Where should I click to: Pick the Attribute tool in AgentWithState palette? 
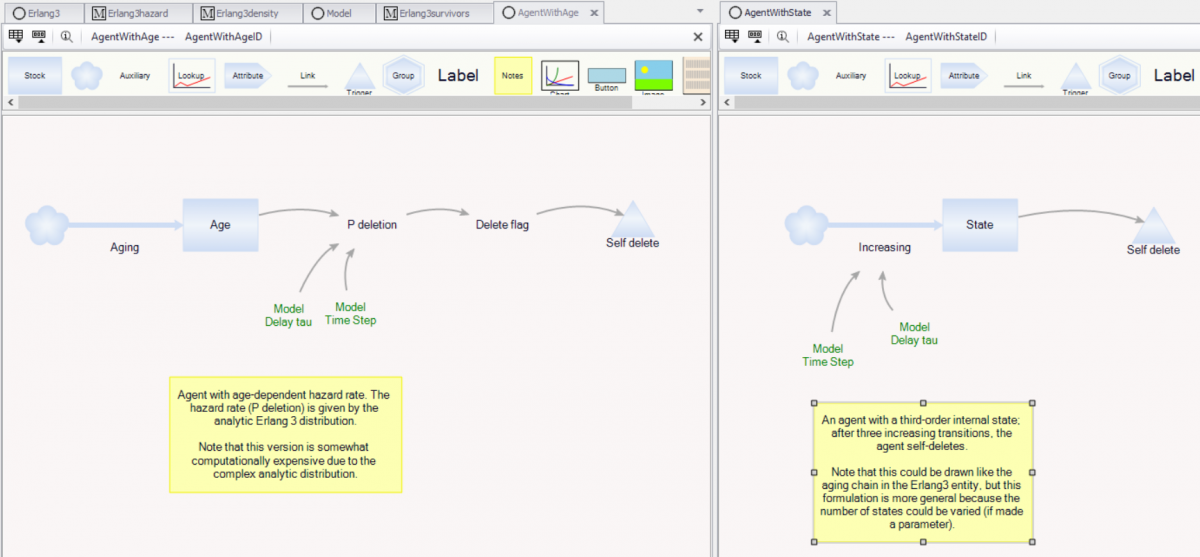964,76
